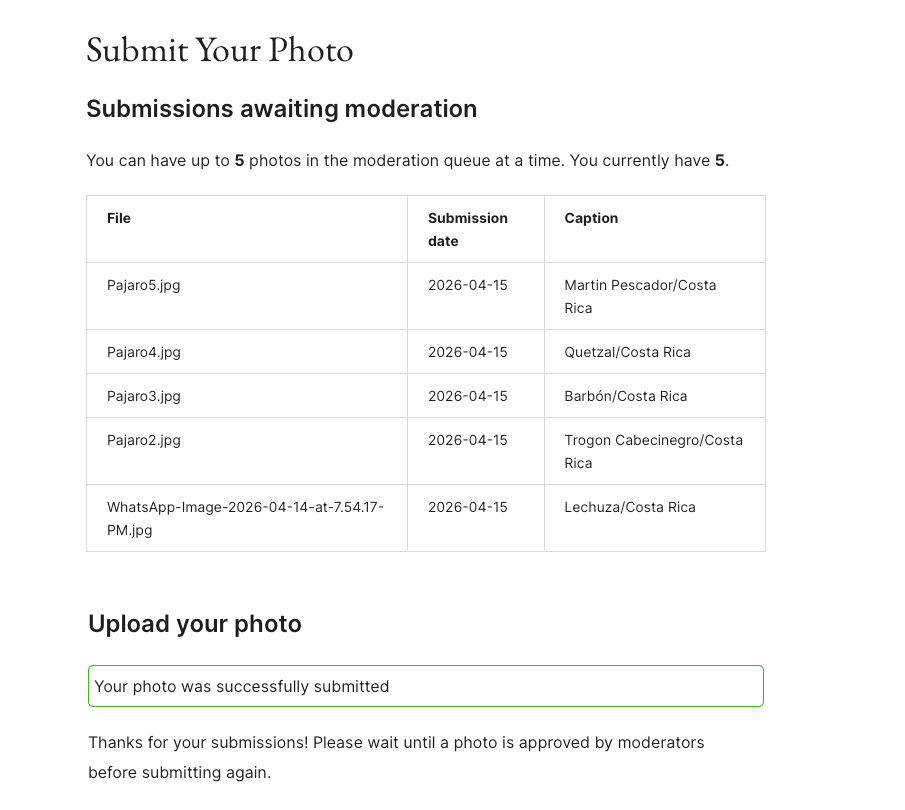Click the File column header
Image resolution: width=905 pixels, height=810 pixels.
pyautogui.click(x=119, y=218)
